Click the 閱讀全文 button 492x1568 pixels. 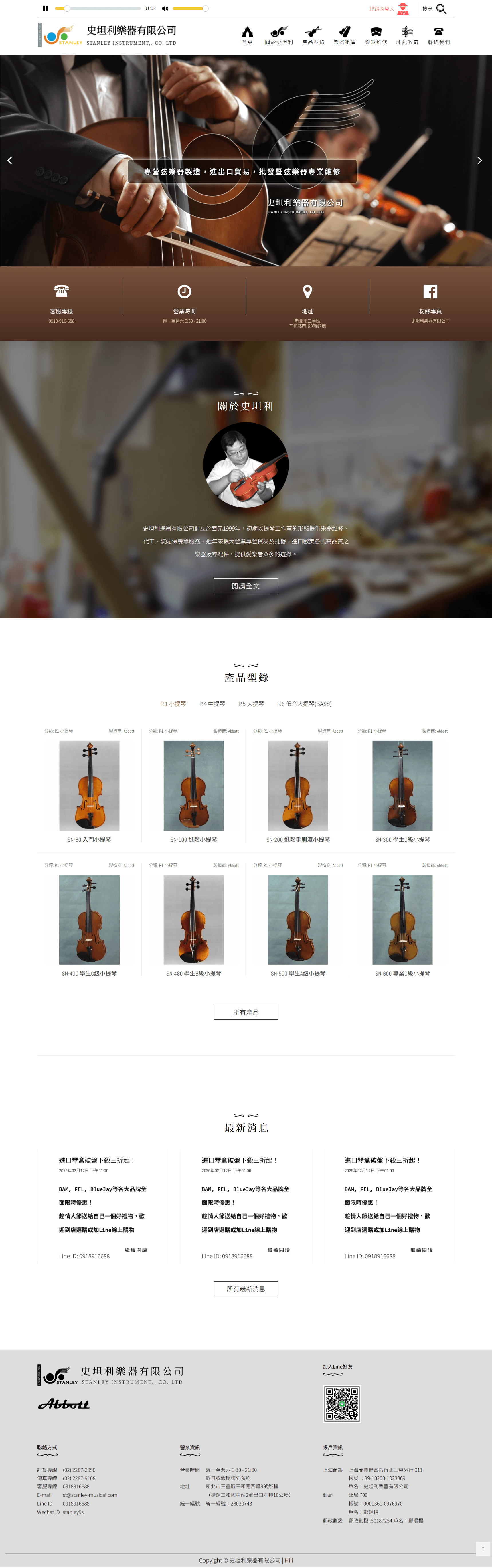click(x=246, y=586)
